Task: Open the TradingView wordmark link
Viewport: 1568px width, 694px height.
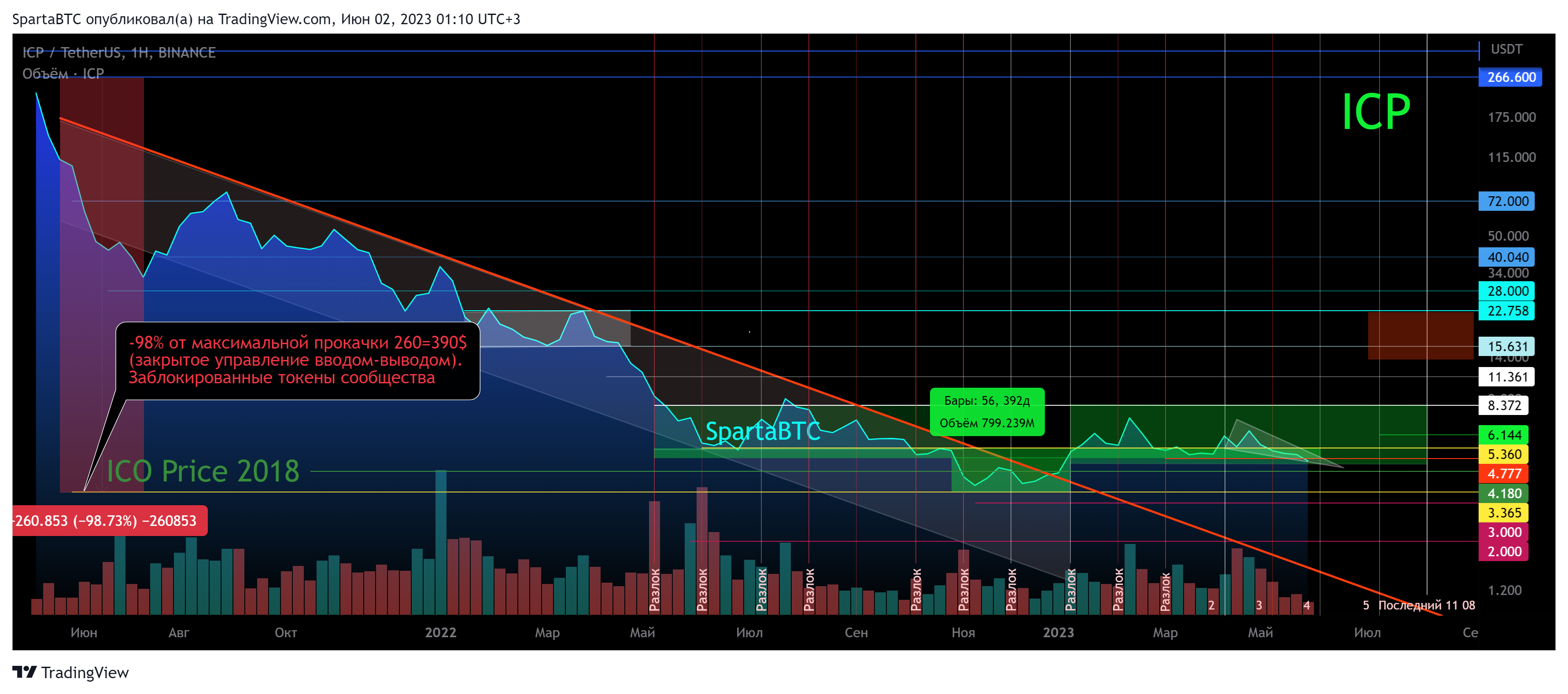Action: [x=85, y=672]
